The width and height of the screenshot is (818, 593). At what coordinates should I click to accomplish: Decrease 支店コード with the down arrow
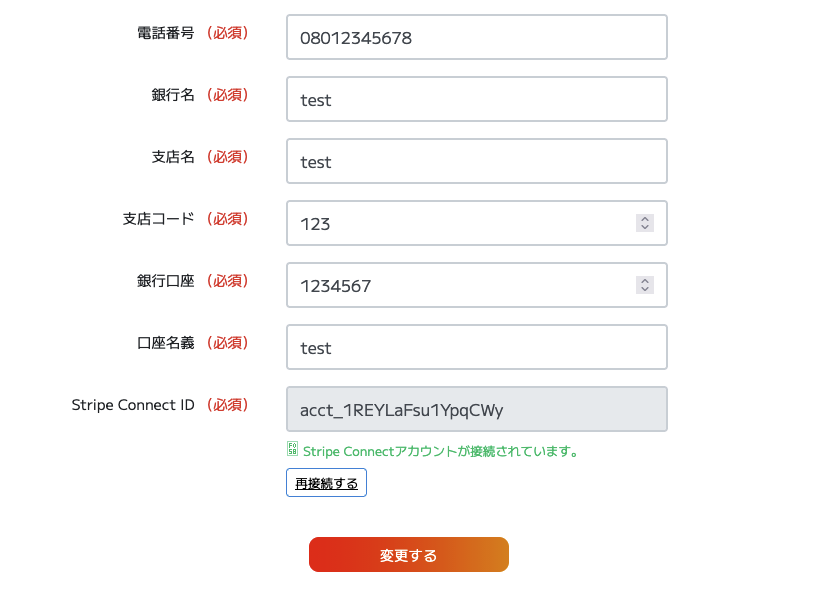645,228
